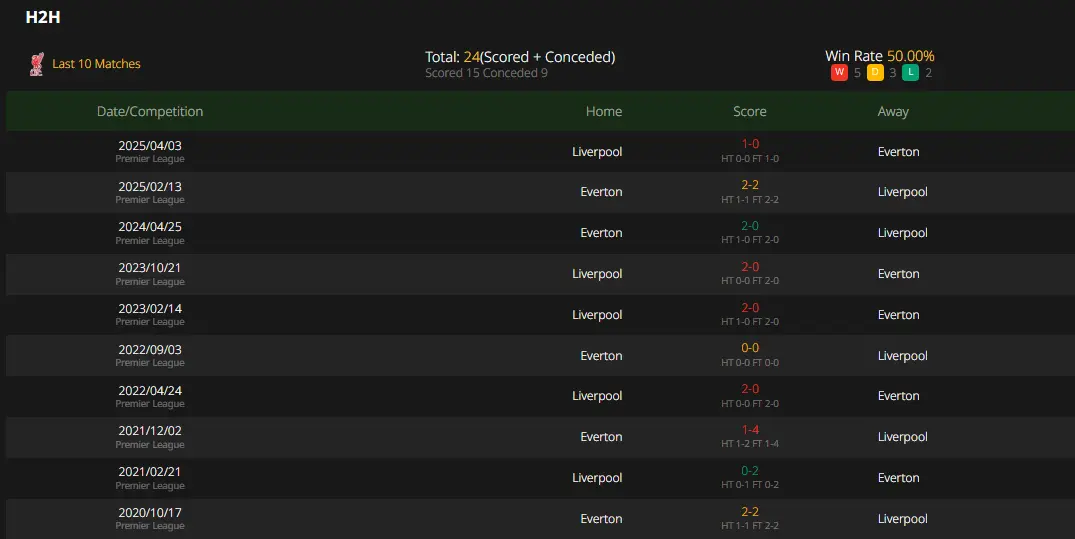
Task: Click the Win Rate 50.00% label
Action: [880, 56]
